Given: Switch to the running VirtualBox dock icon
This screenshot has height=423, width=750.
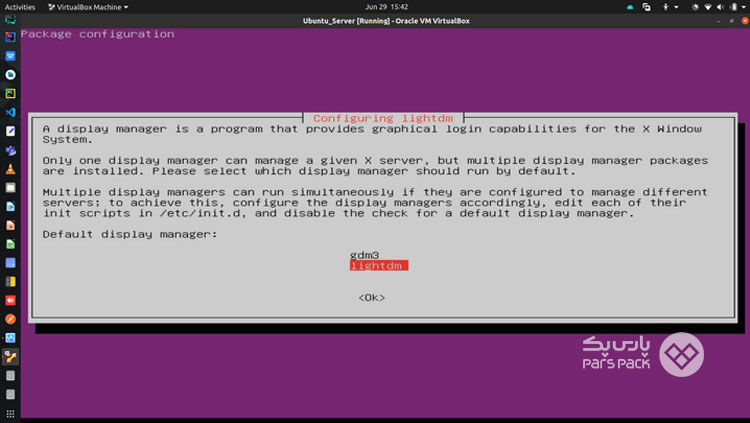Looking at the screenshot, I should tap(10, 356).
